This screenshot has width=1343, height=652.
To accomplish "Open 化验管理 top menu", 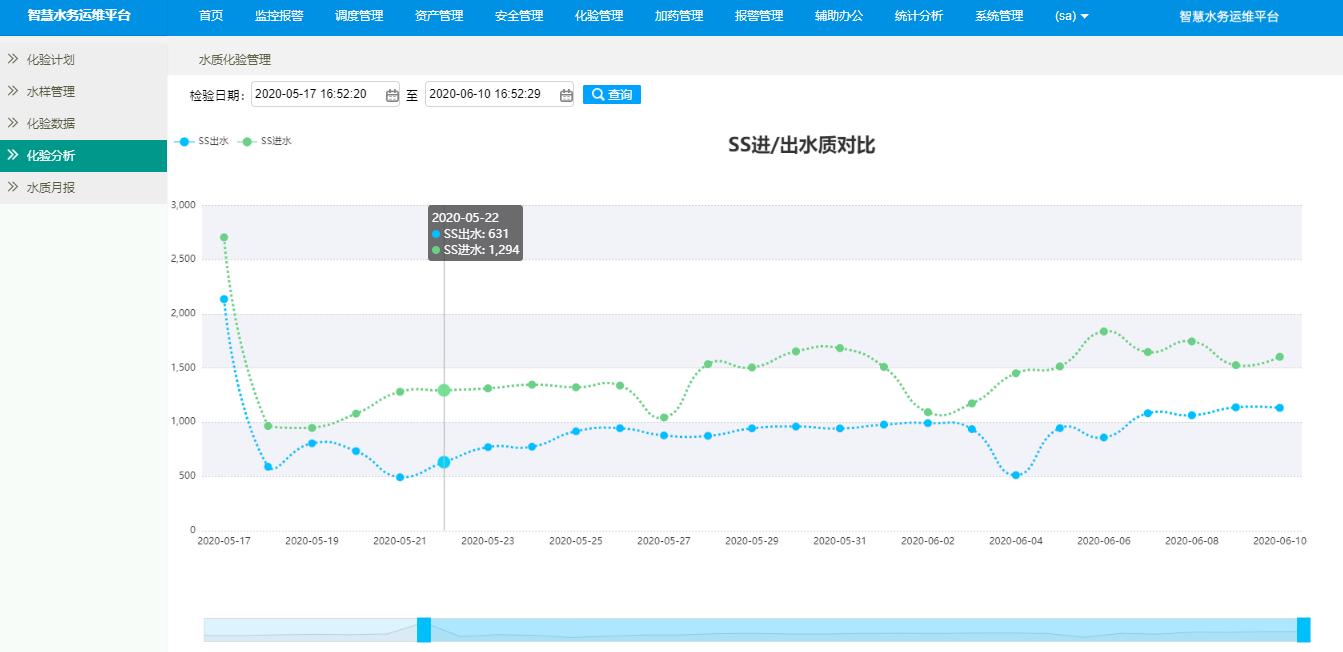I will [x=599, y=16].
